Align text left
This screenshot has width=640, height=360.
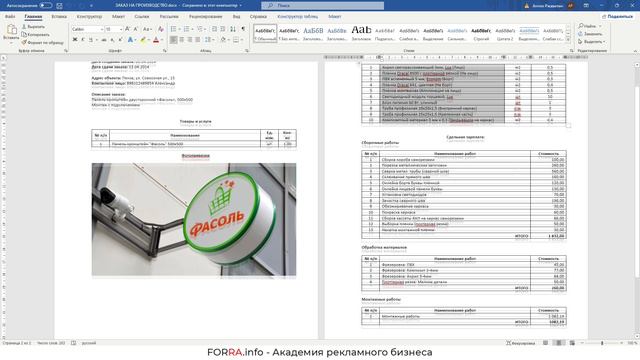[x=174, y=40]
